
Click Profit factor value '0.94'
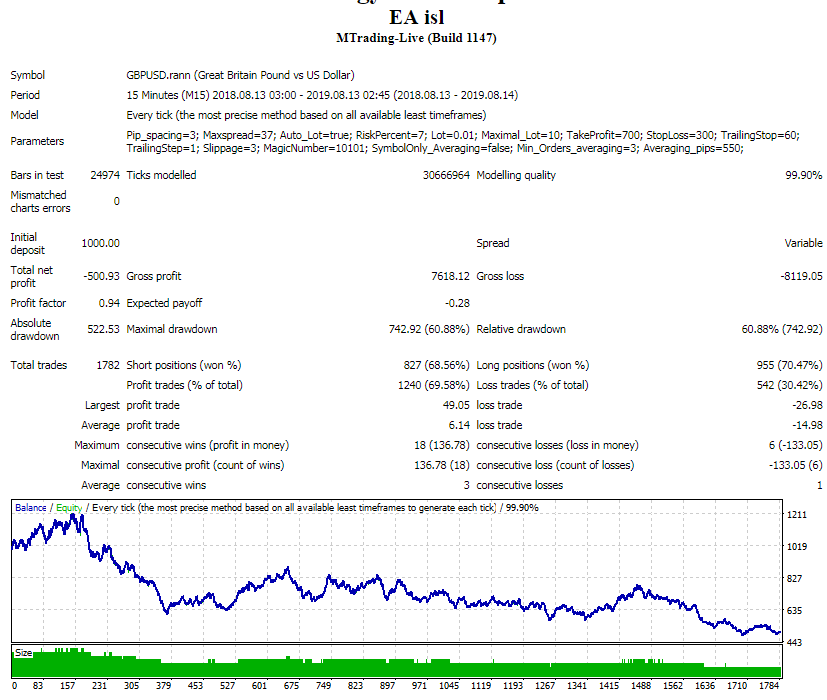pos(109,303)
